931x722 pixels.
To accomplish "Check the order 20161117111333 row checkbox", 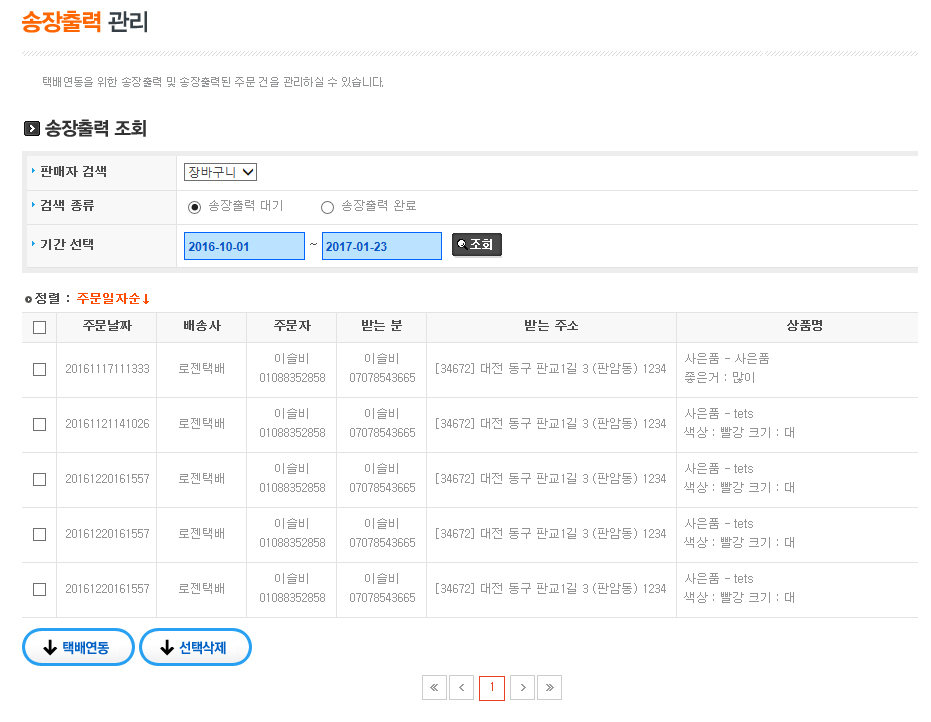I will [39, 369].
